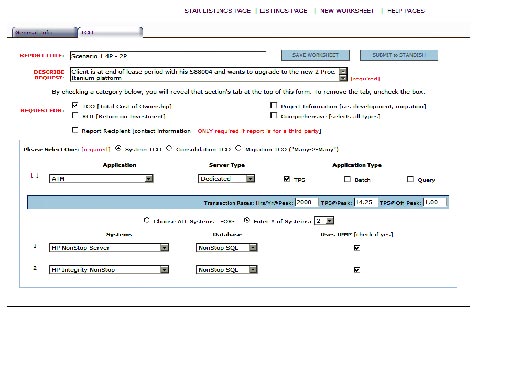Expand the Application dropdown

click(101, 179)
